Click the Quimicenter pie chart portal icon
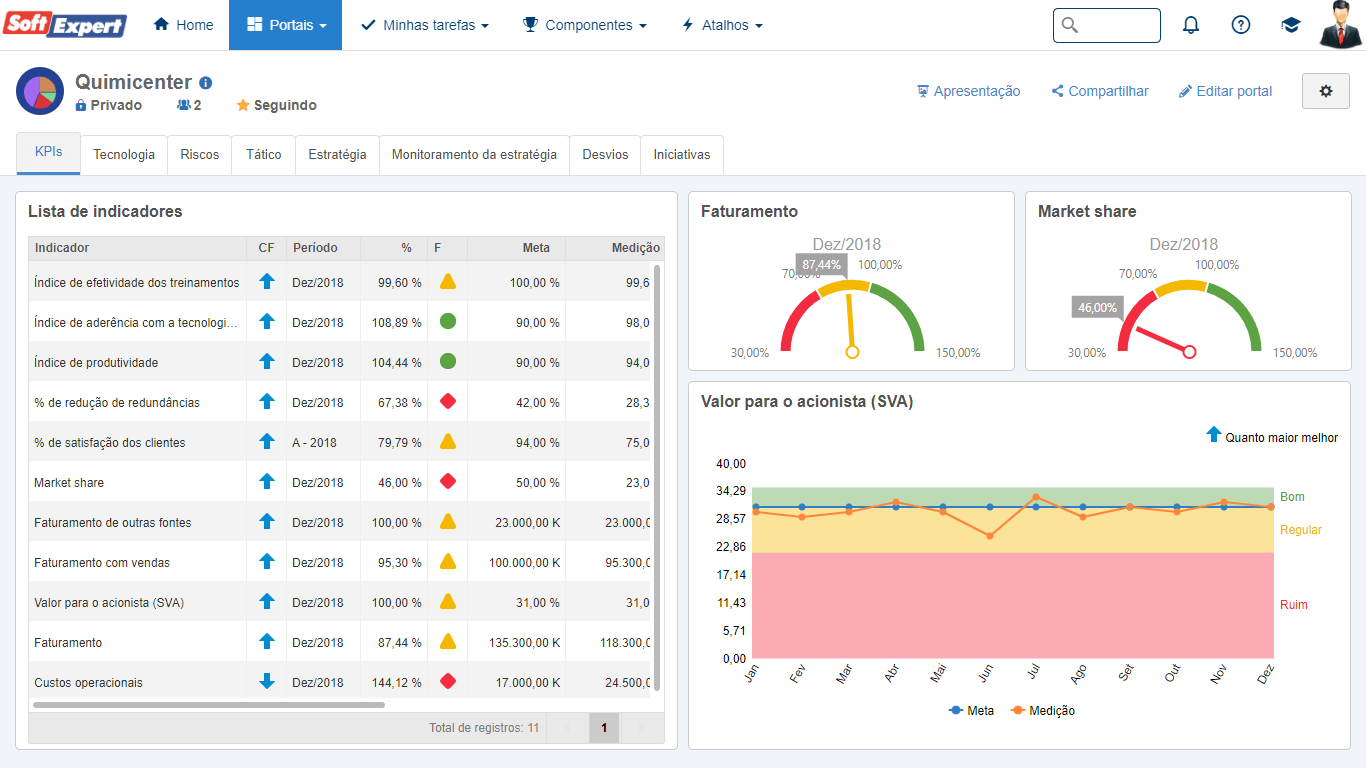Viewport: 1366px width, 768px height. tap(41, 92)
